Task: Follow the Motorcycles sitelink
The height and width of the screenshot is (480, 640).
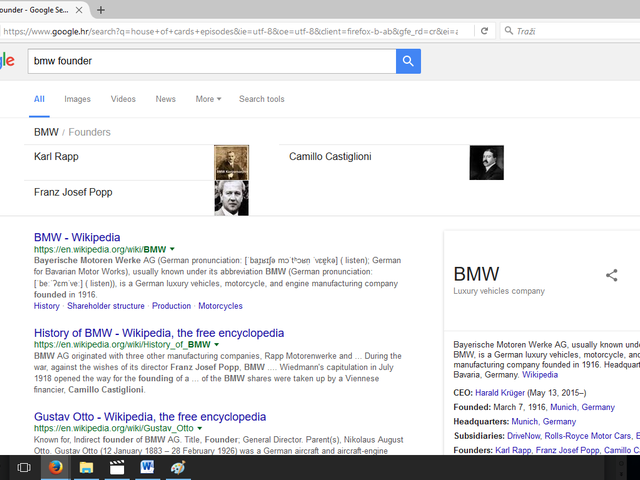Action: pos(220,306)
